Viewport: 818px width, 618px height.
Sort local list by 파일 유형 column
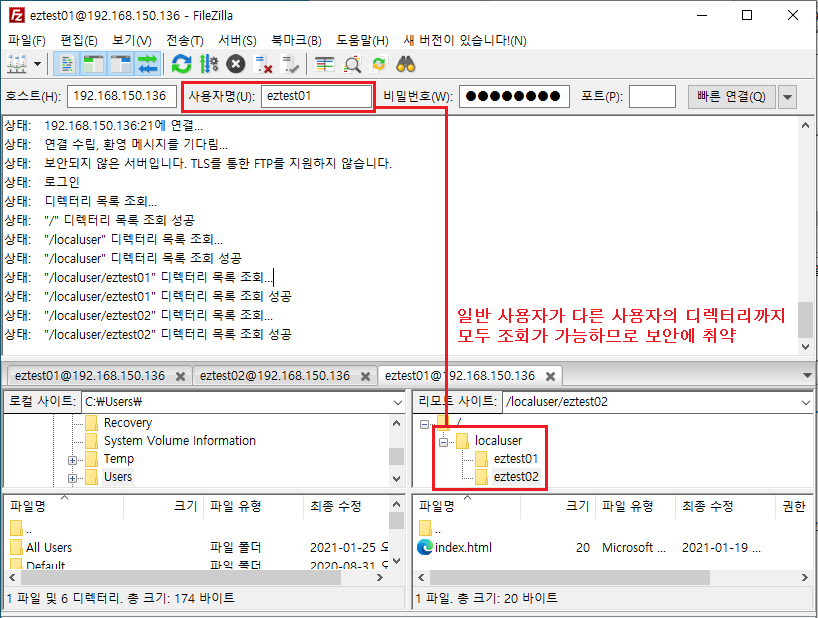(x=254, y=506)
